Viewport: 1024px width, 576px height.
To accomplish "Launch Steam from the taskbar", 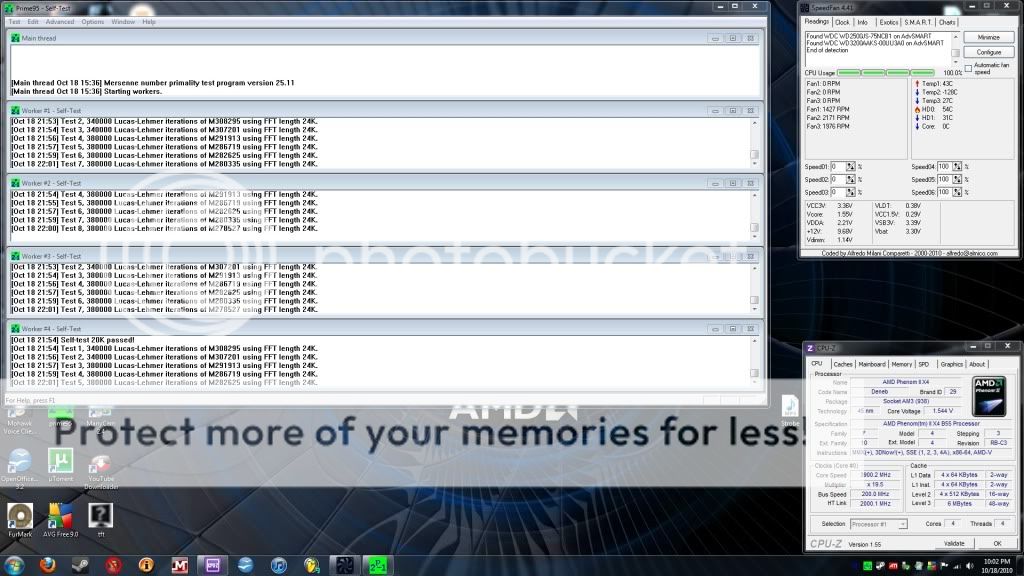I will (x=79, y=565).
